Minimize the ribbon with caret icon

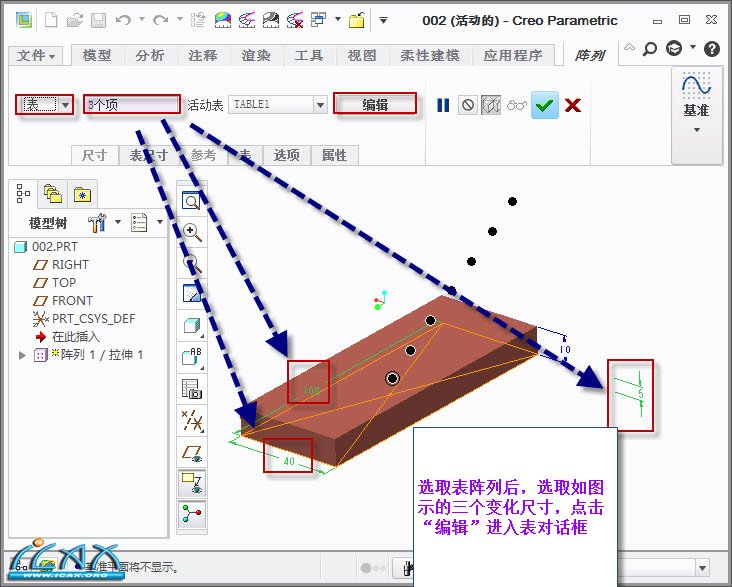click(629, 47)
